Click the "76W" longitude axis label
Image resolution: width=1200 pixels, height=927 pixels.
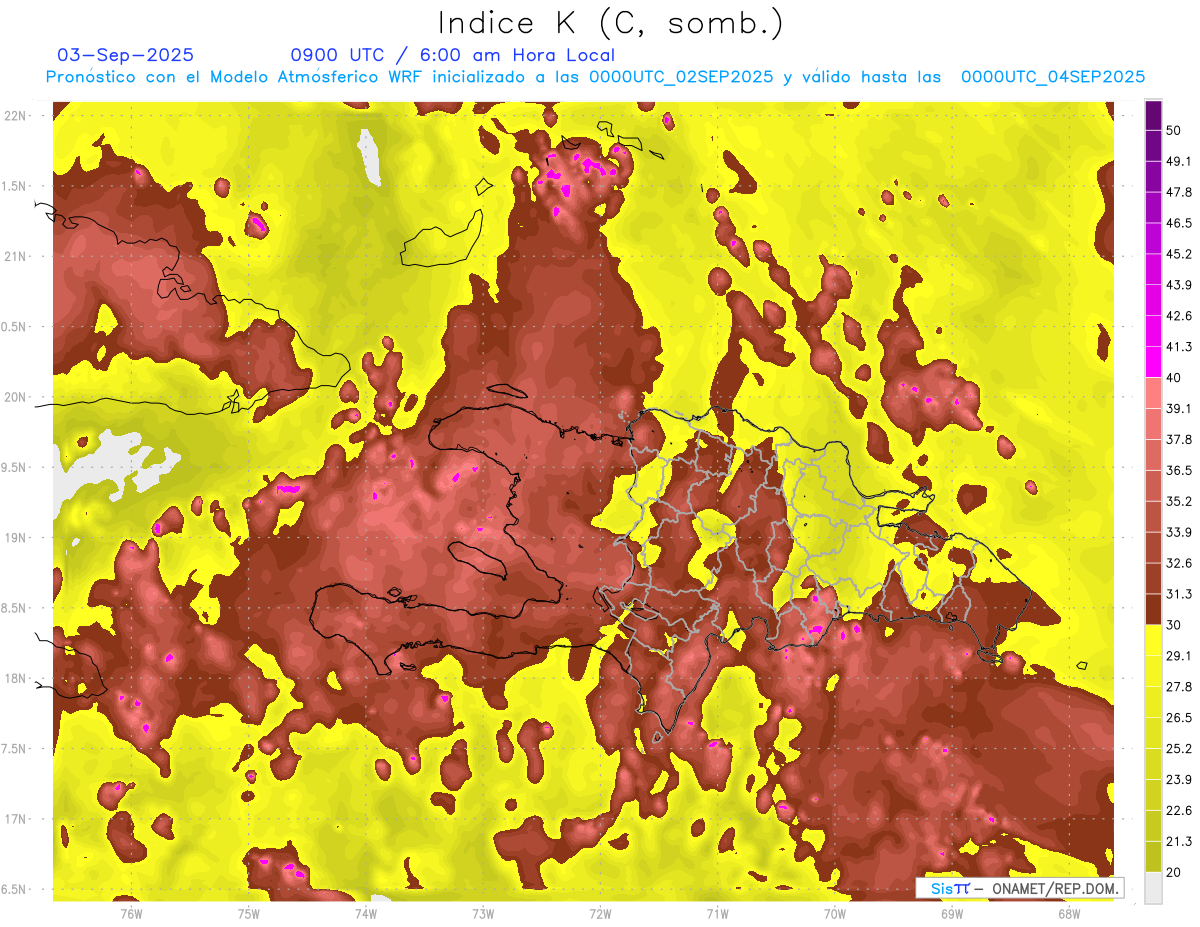coord(131,913)
